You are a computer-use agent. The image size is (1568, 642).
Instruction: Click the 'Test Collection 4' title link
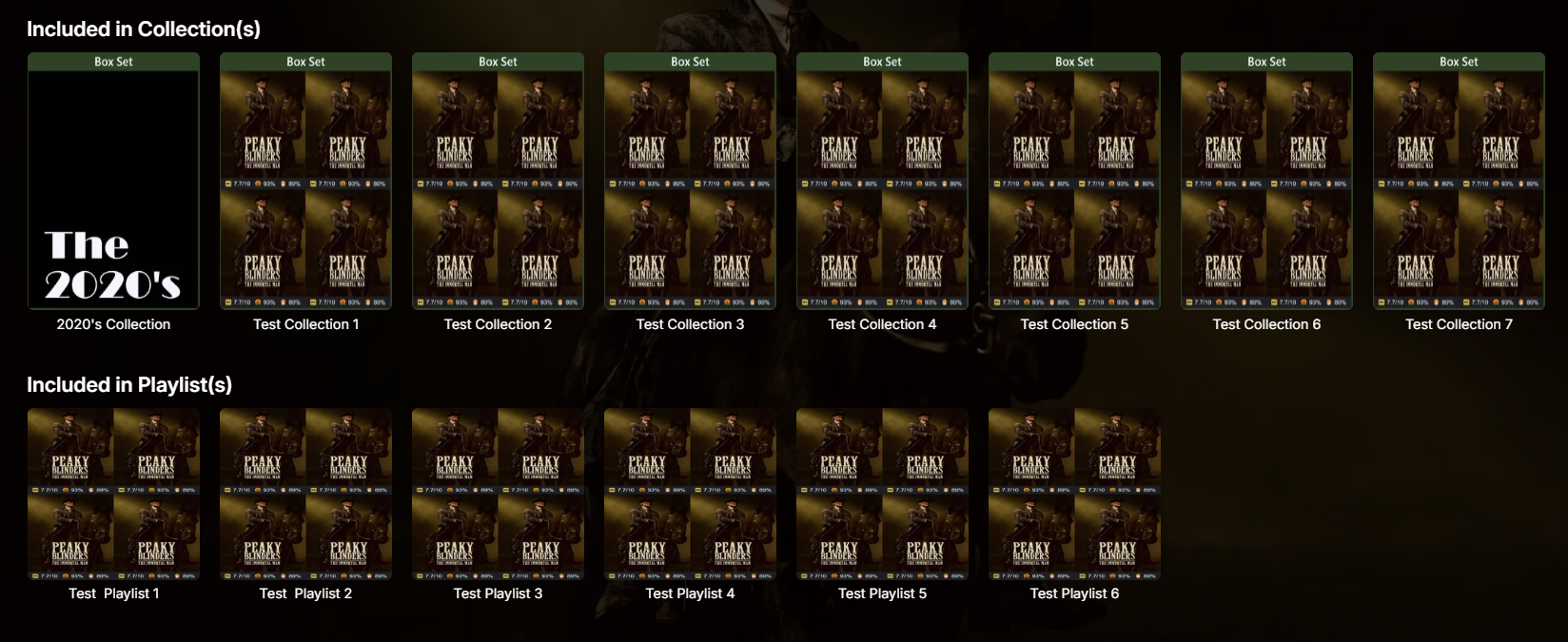pos(882,324)
